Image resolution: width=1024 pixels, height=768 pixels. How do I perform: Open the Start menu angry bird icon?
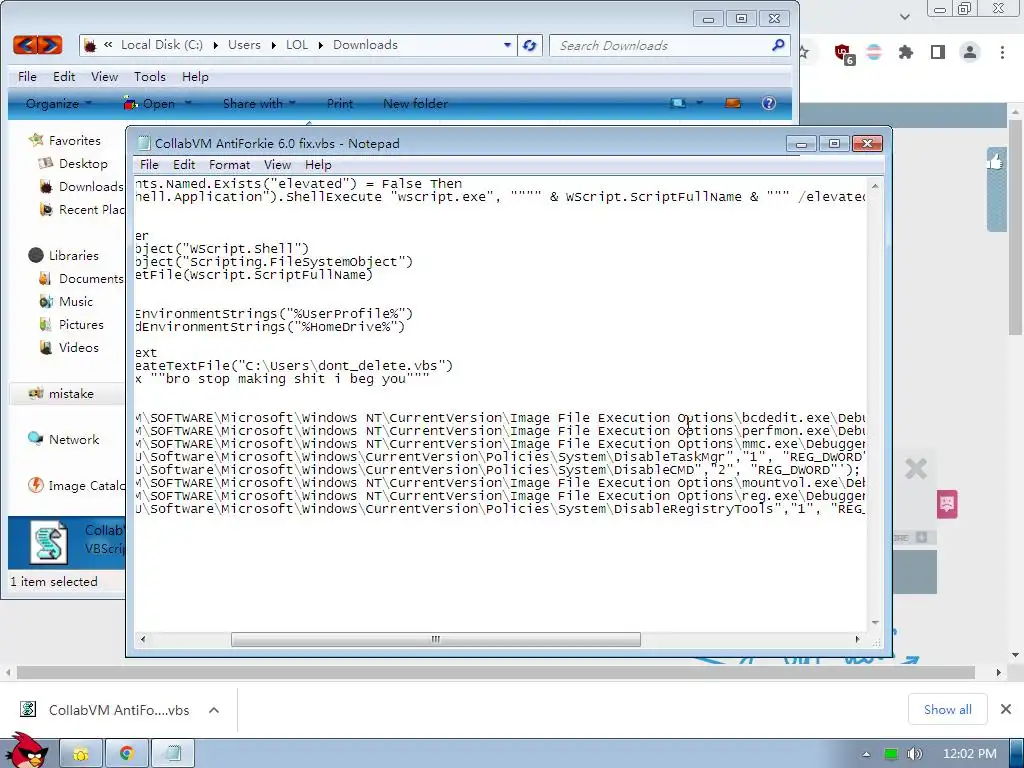click(26, 751)
